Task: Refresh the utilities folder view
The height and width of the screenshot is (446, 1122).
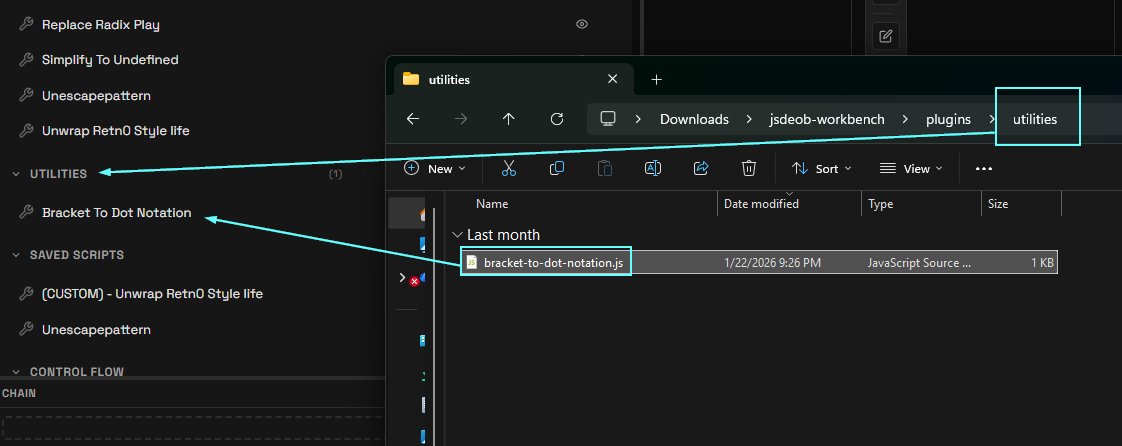Action: (x=557, y=120)
